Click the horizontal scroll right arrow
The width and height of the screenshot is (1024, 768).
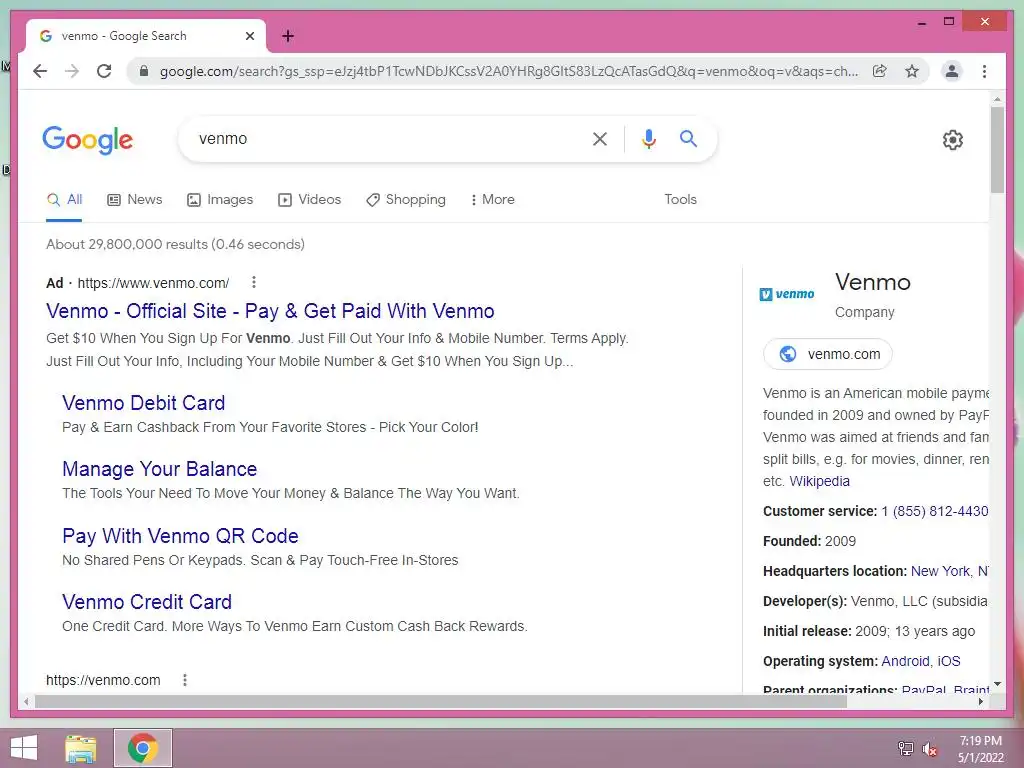(981, 702)
